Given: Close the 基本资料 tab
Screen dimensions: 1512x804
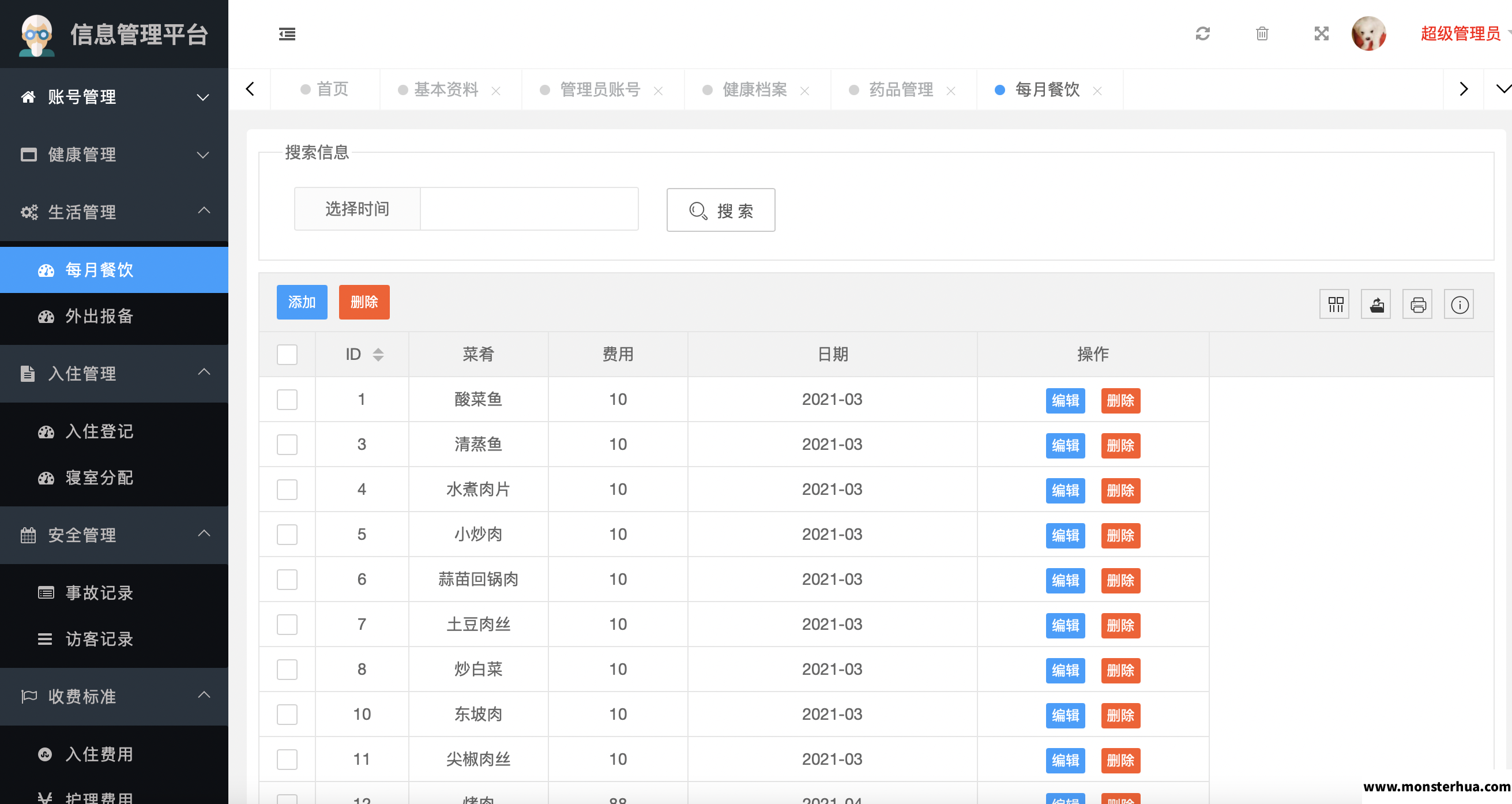Looking at the screenshot, I should [496, 91].
